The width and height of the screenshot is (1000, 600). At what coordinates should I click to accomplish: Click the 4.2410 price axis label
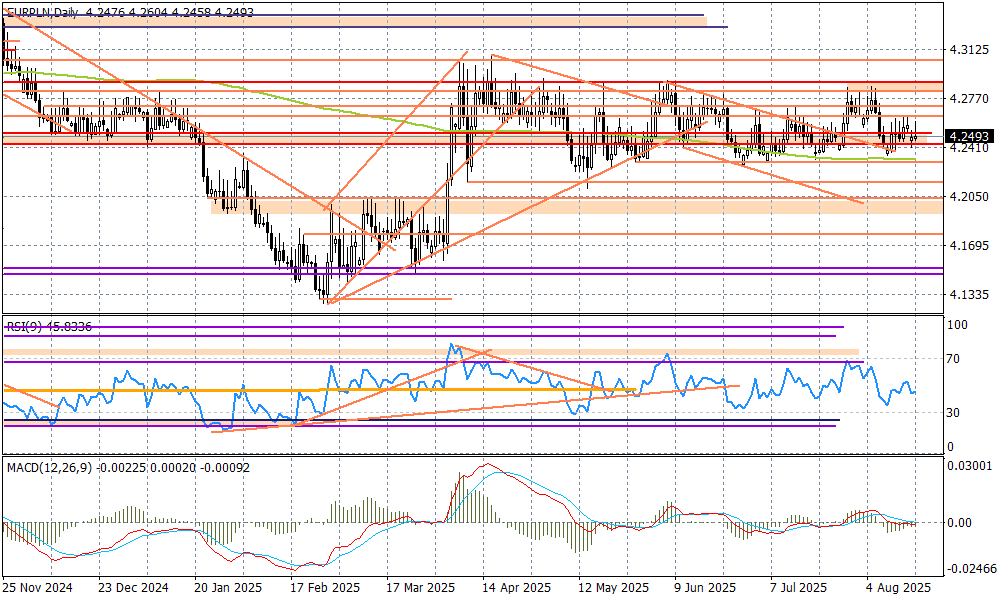pos(969,148)
